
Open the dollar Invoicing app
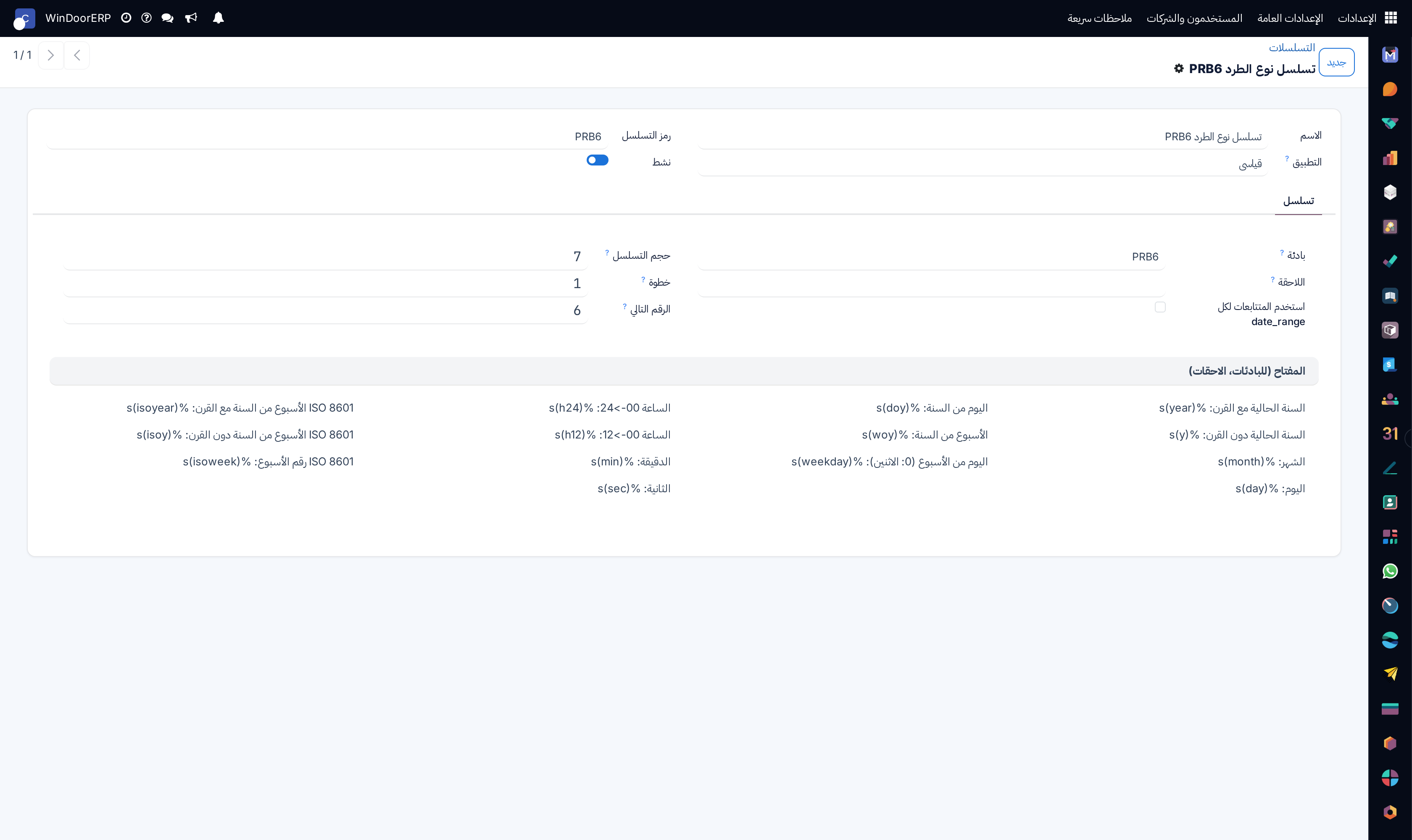pos(1390,365)
